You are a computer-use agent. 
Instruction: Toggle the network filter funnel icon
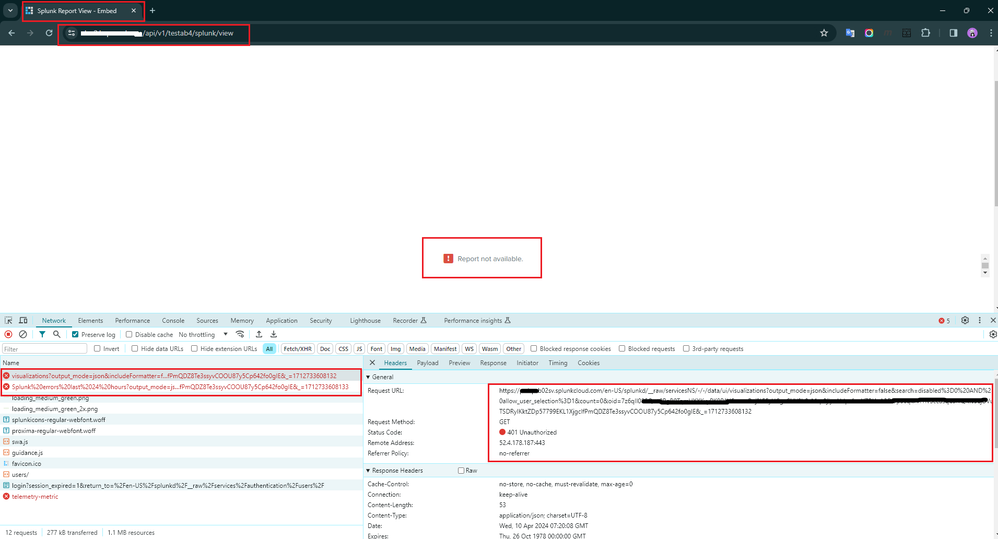click(42, 335)
